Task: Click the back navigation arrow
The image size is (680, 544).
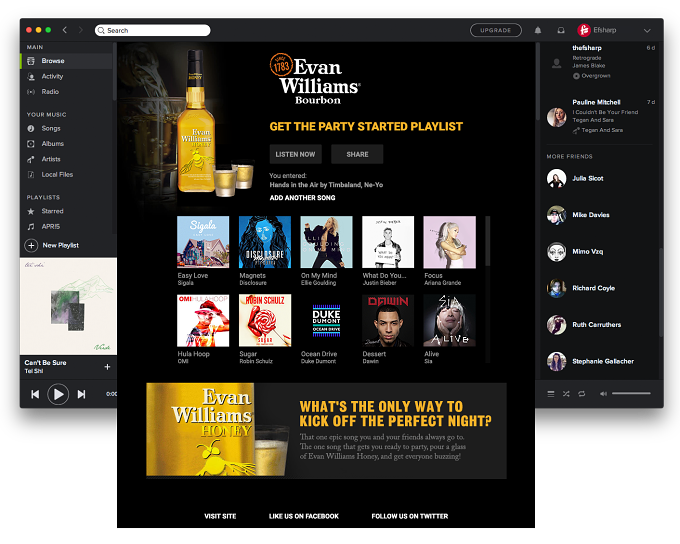Action: (65, 30)
